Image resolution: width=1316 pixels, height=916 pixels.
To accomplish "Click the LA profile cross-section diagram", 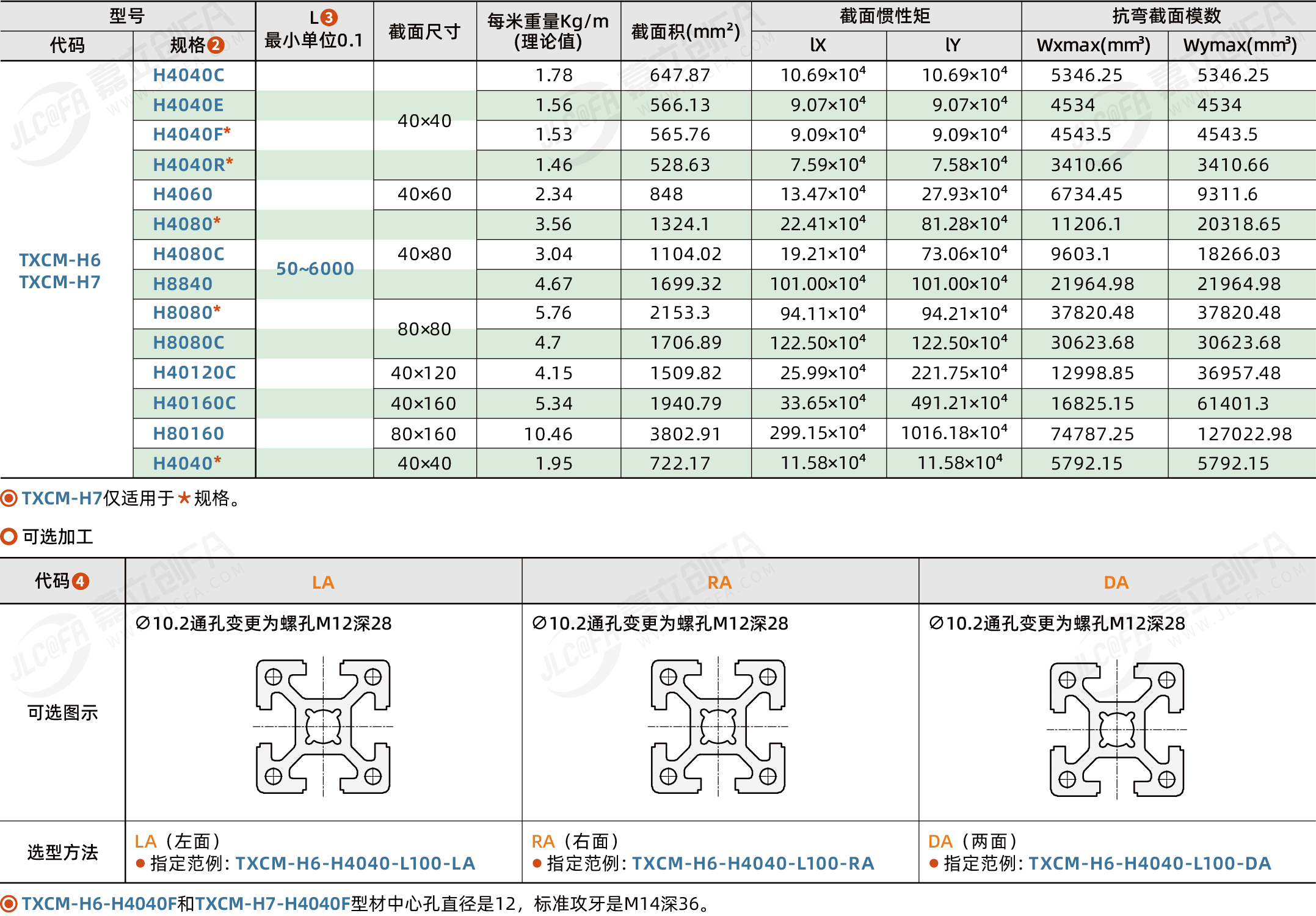I will pyautogui.click(x=323, y=726).
